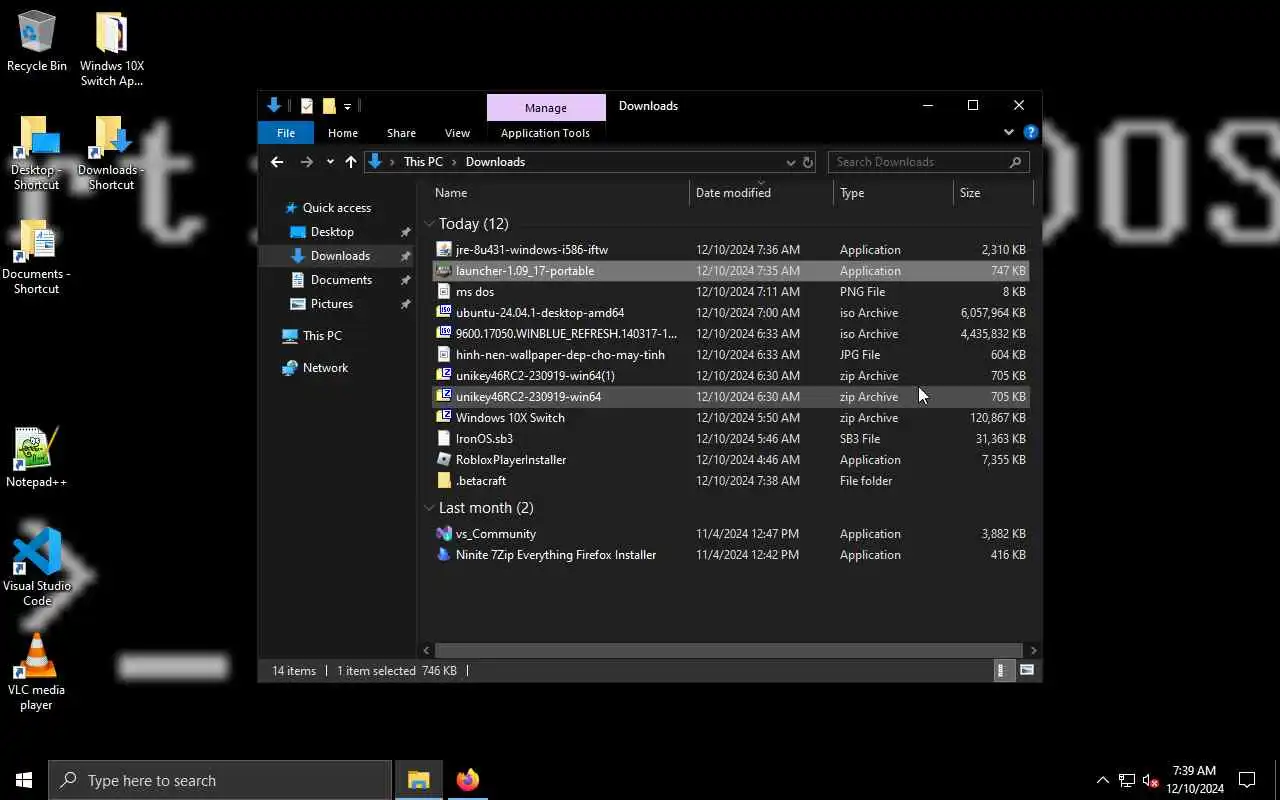The height and width of the screenshot is (800, 1280).
Task: Open Firefox from the taskbar
Action: pyautogui.click(x=467, y=780)
